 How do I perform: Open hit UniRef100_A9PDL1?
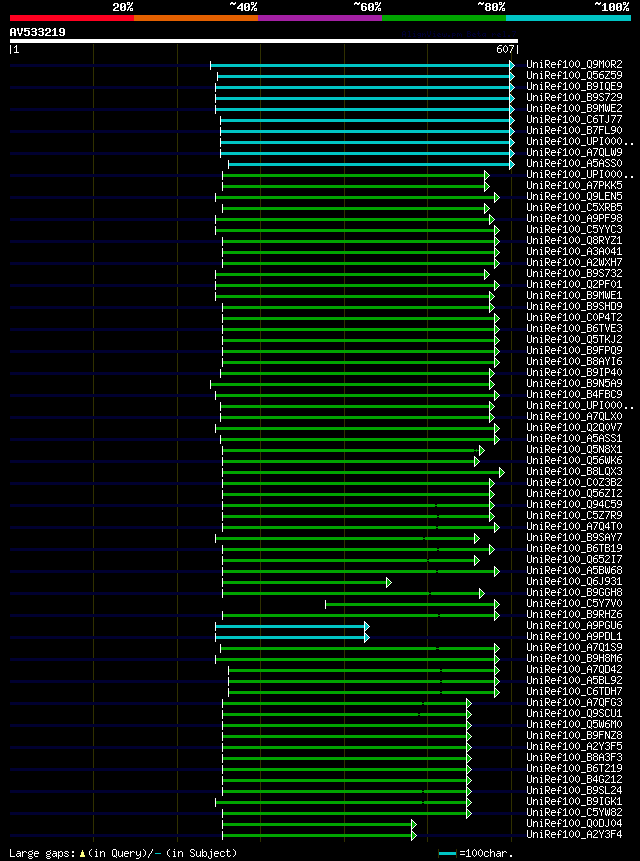(574, 636)
